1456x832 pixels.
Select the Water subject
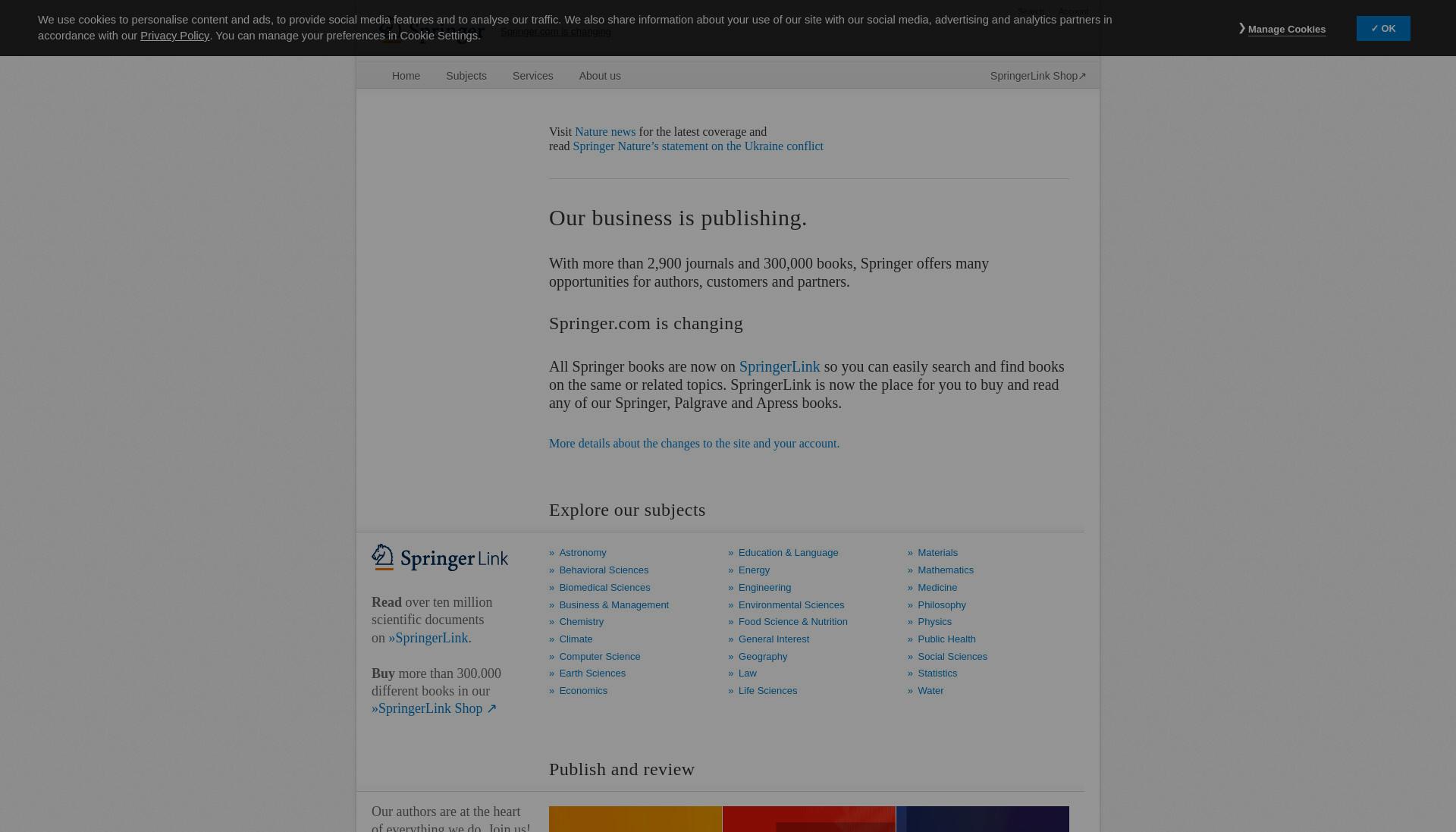pyautogui.click(x=930, y=691)
